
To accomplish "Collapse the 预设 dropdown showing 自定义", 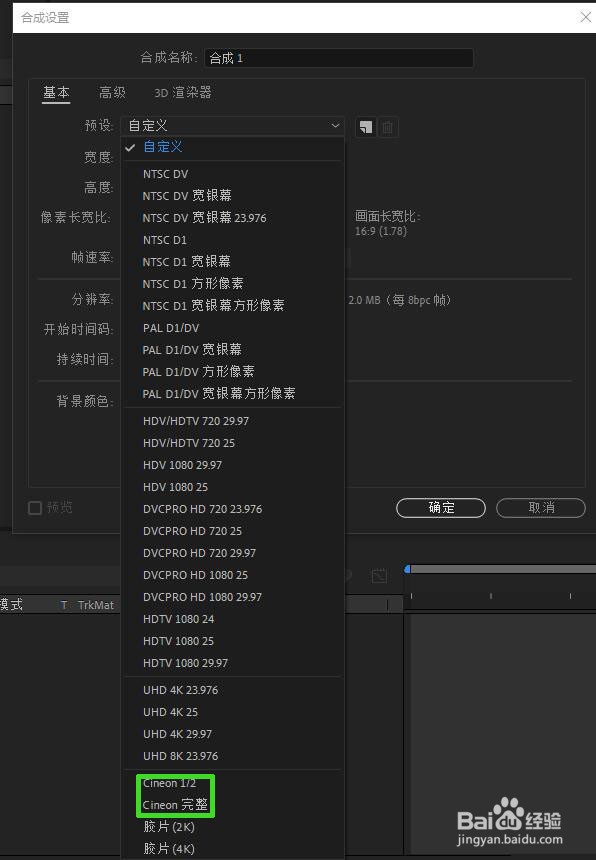I will coord(233,126).
